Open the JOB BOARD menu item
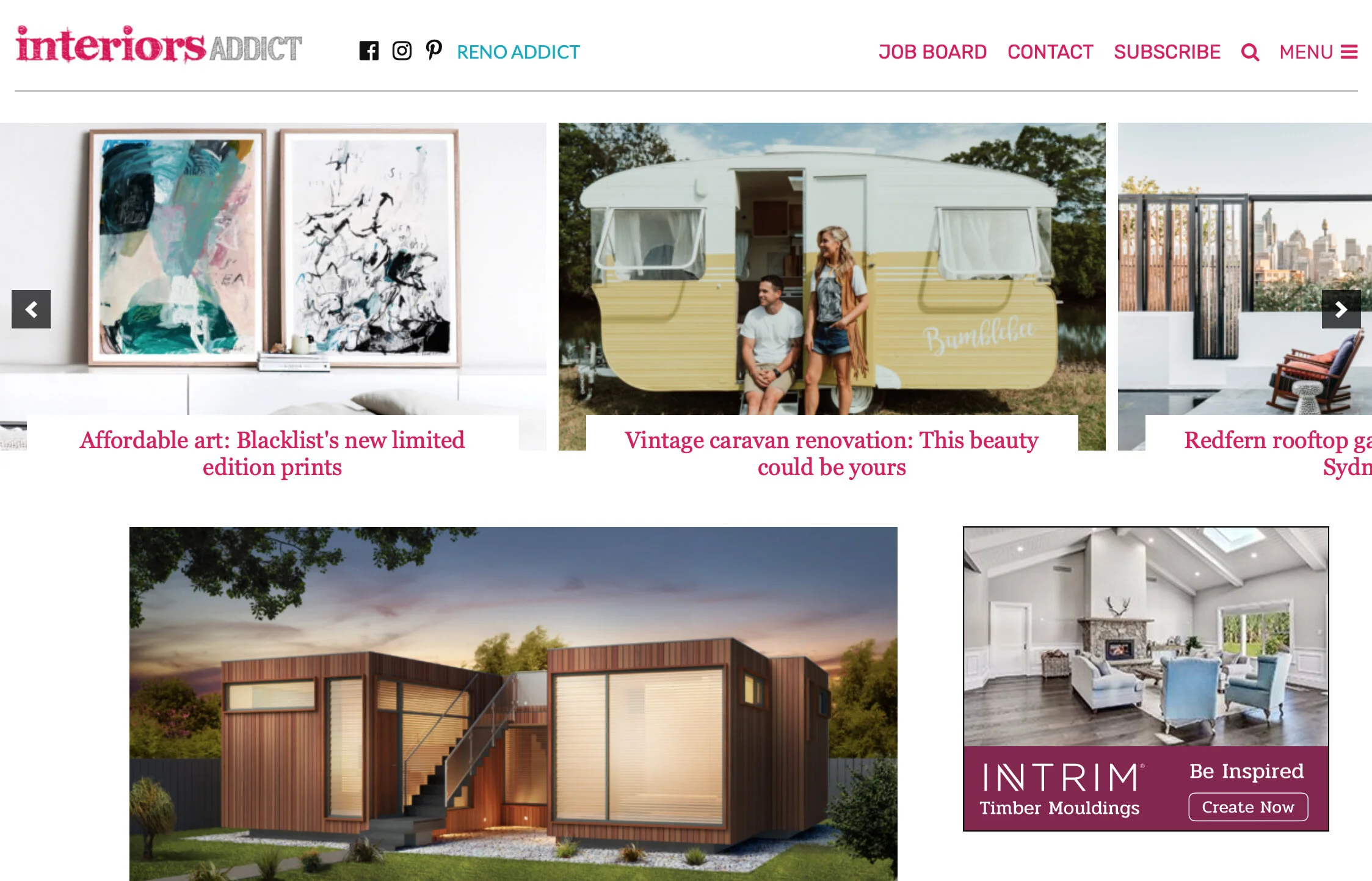1372x881 pixels. coord(932,52)
